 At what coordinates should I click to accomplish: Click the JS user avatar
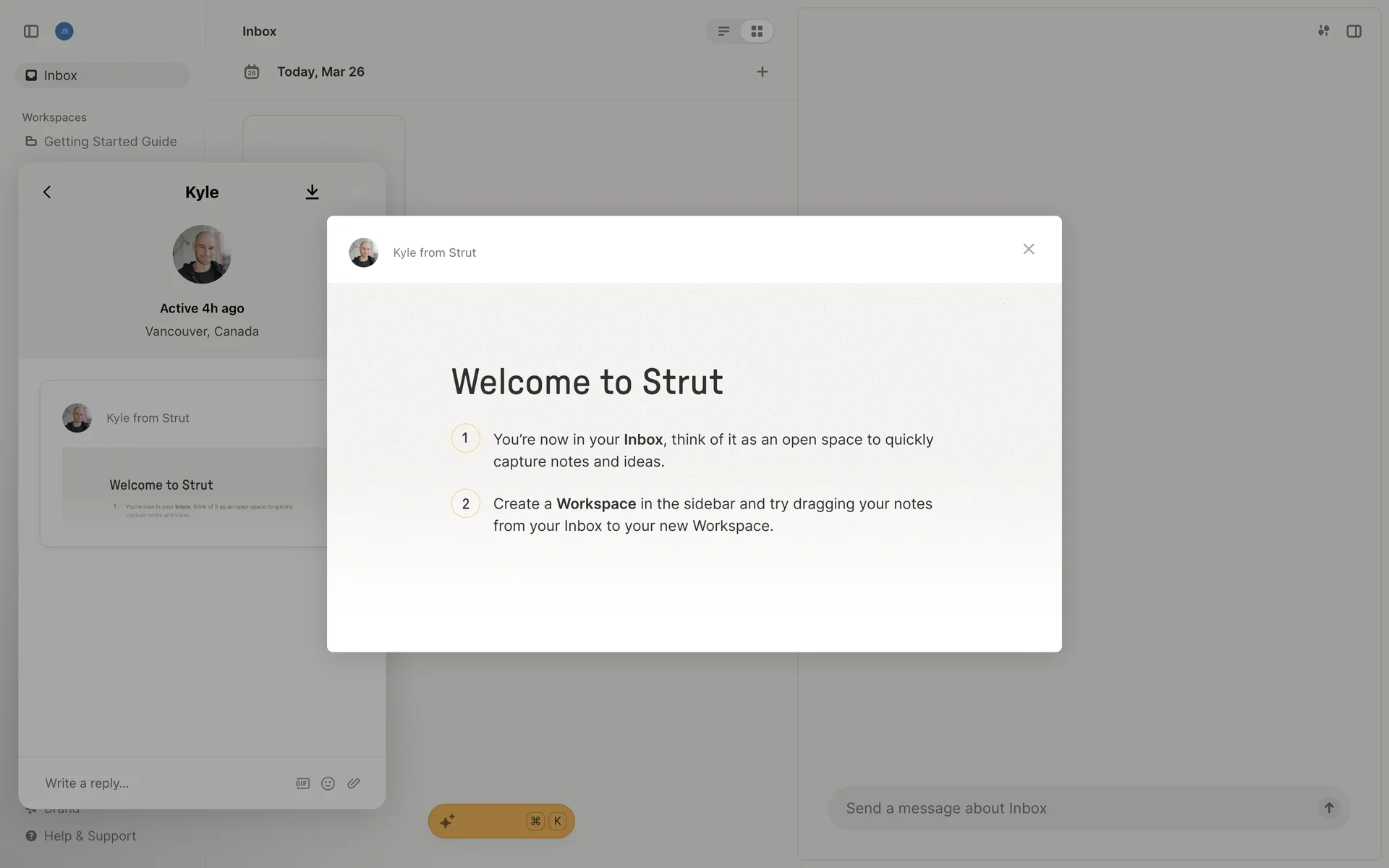(x=64, y=31)
